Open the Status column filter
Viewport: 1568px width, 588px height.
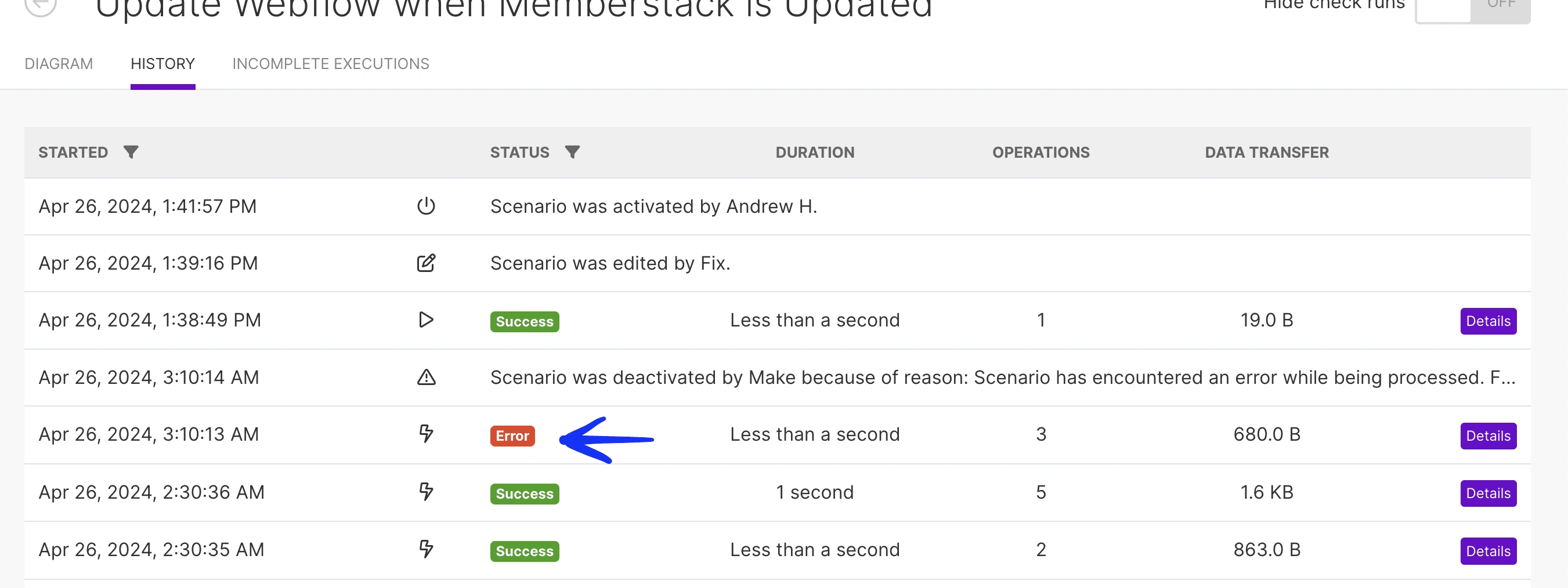pos(572,152)
